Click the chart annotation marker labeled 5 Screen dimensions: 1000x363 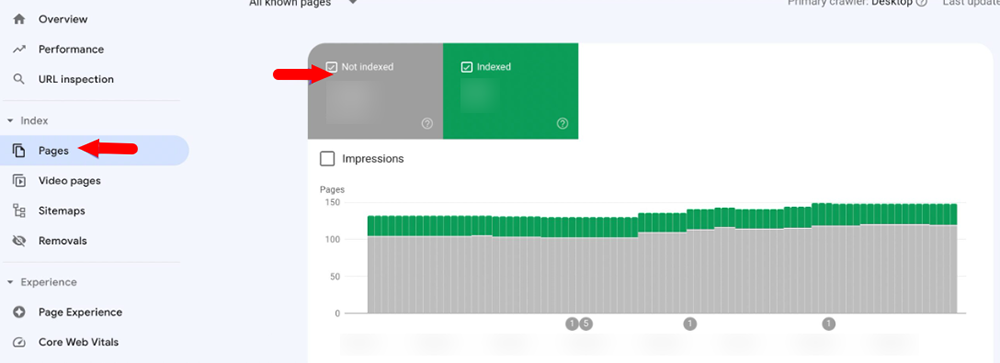coord(585,323)
